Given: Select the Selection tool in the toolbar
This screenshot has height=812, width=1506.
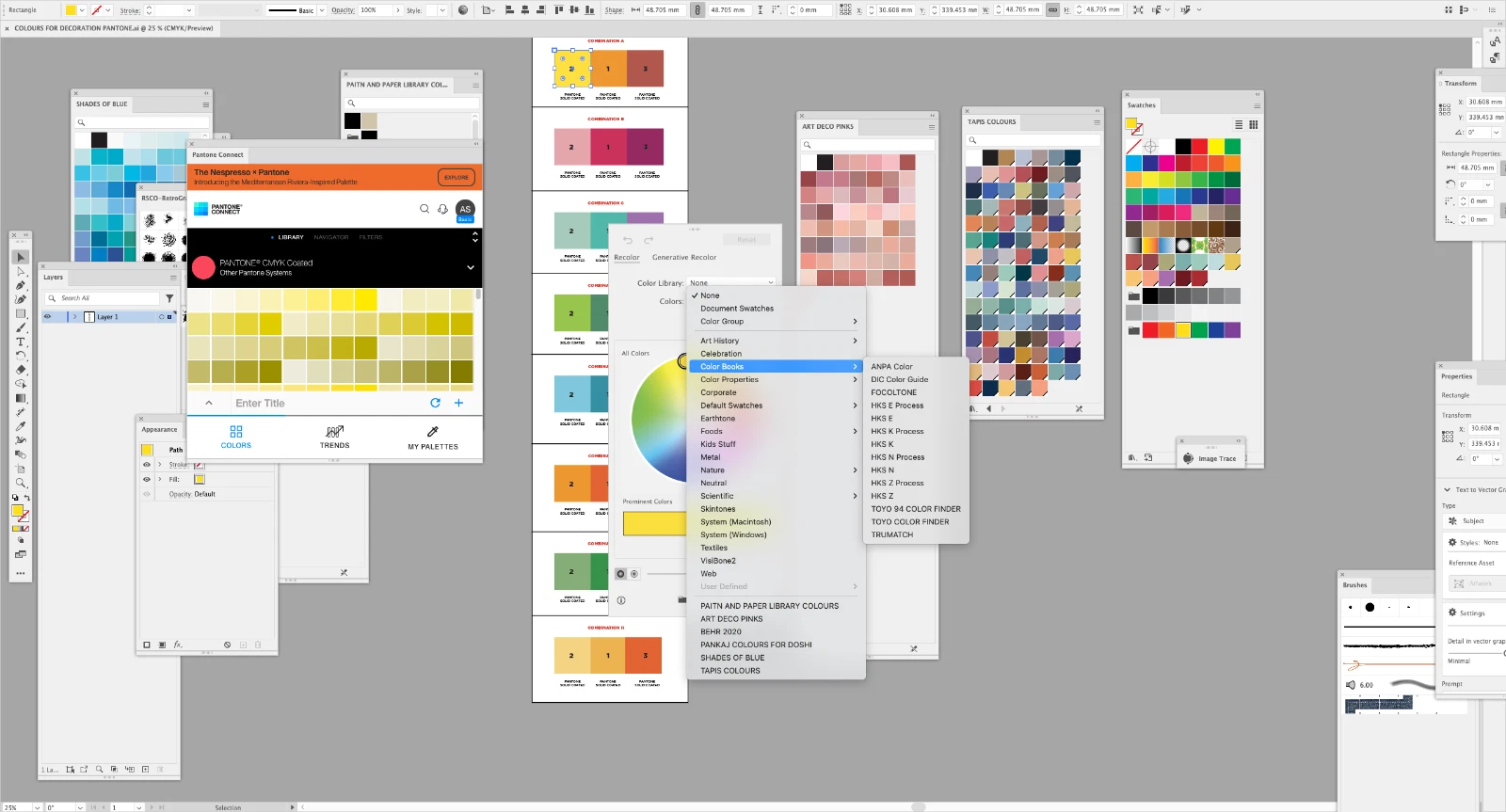Looking at the screenshot, I should pos(21,257).
